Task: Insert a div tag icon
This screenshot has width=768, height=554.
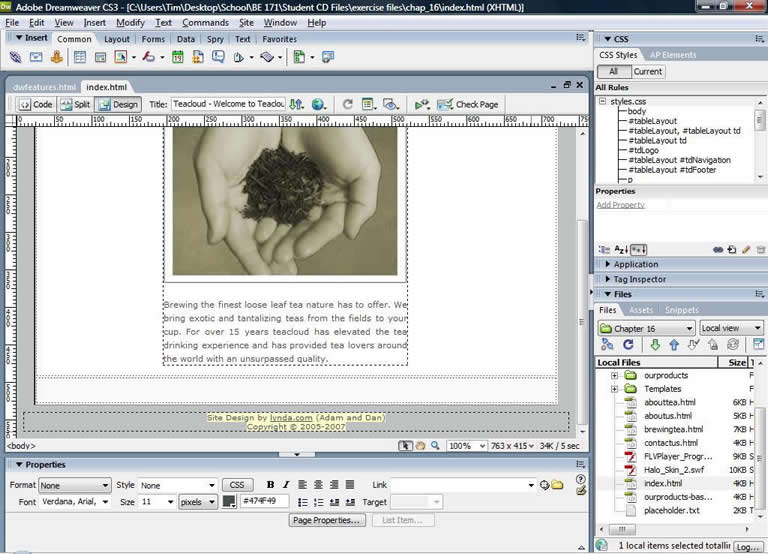Action: [100, 58]
